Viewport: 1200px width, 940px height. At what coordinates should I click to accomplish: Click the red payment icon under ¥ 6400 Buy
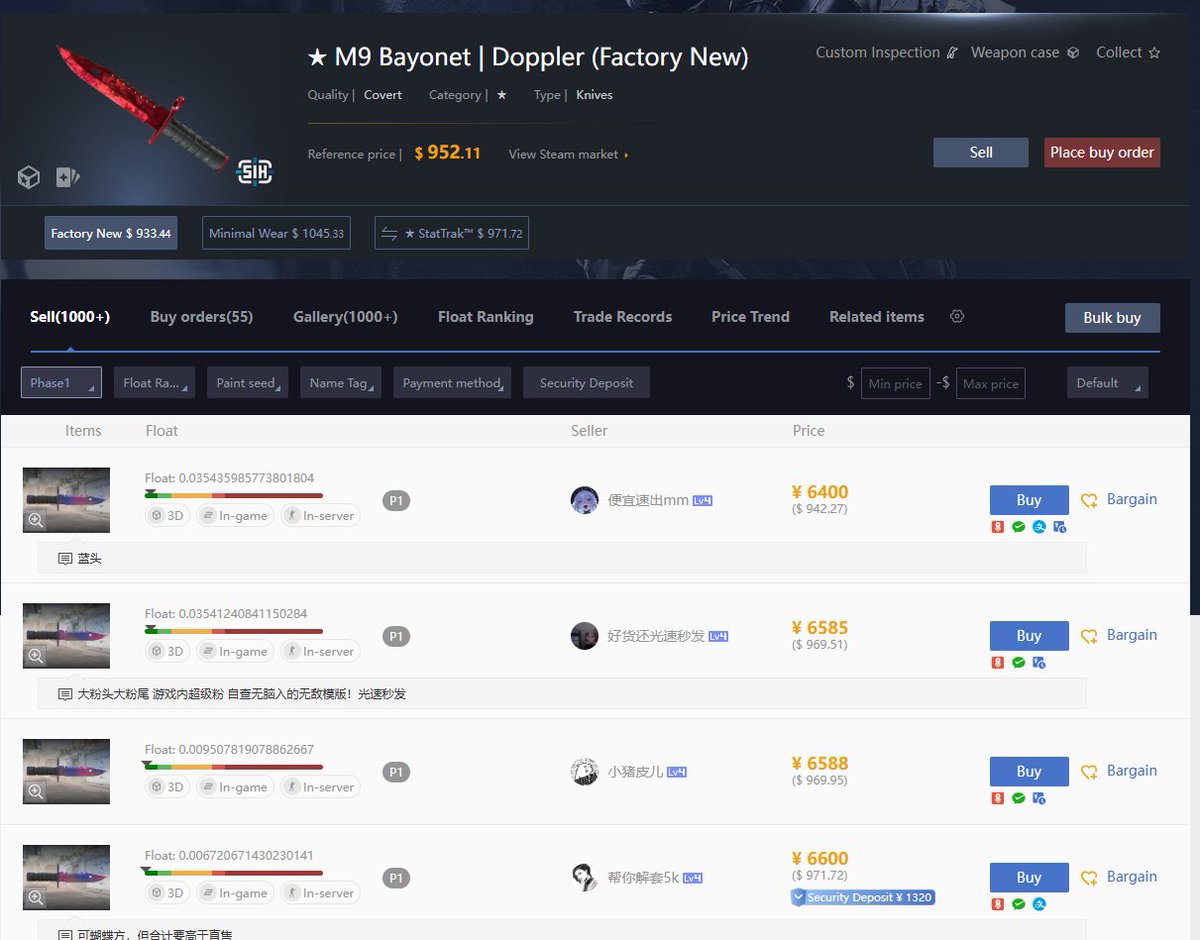997,526
